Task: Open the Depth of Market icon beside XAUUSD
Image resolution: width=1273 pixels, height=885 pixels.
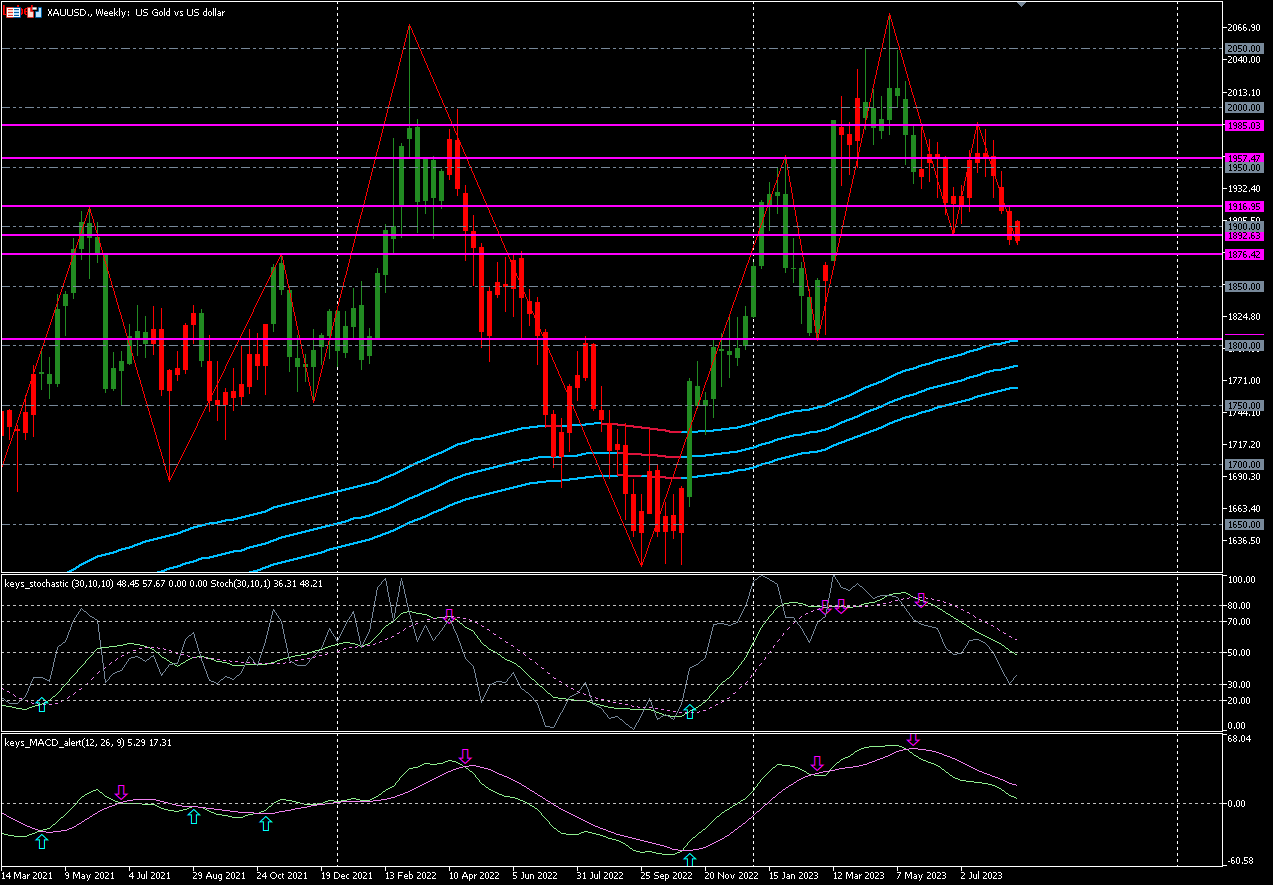Action: tap(13, 12)
